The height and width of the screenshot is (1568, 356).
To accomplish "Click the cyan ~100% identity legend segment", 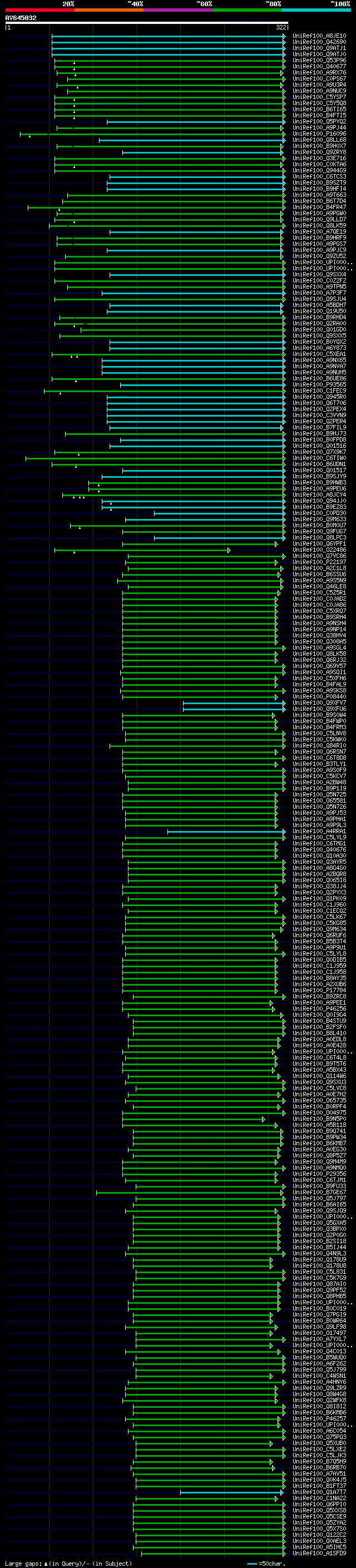I will (x=317, y=10).
